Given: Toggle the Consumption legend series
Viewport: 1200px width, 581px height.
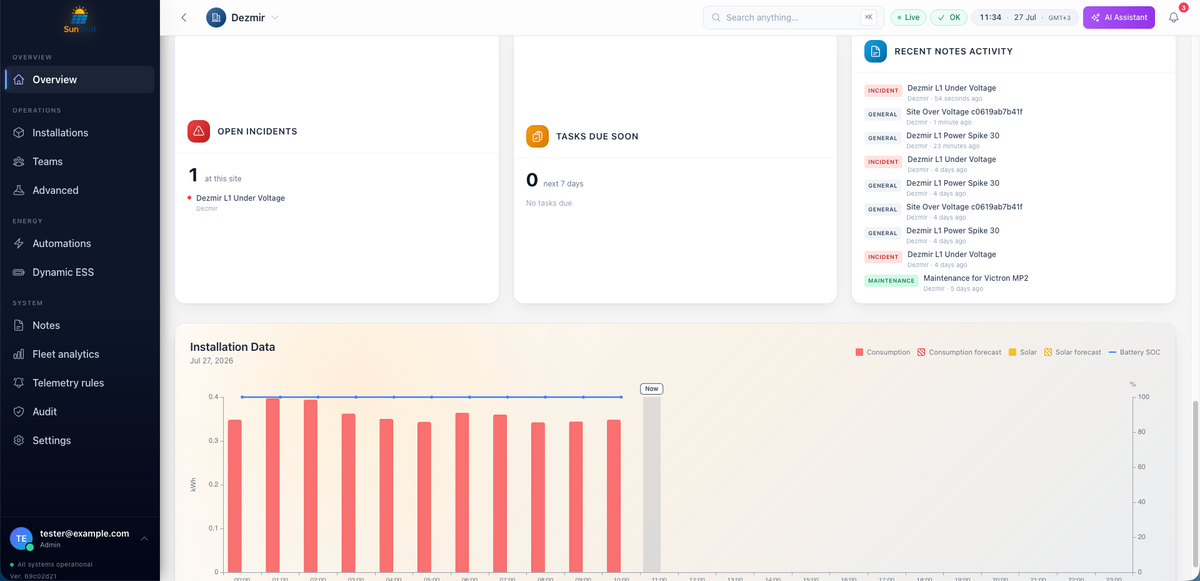Looking at the screenshot, I should (883, 352).
